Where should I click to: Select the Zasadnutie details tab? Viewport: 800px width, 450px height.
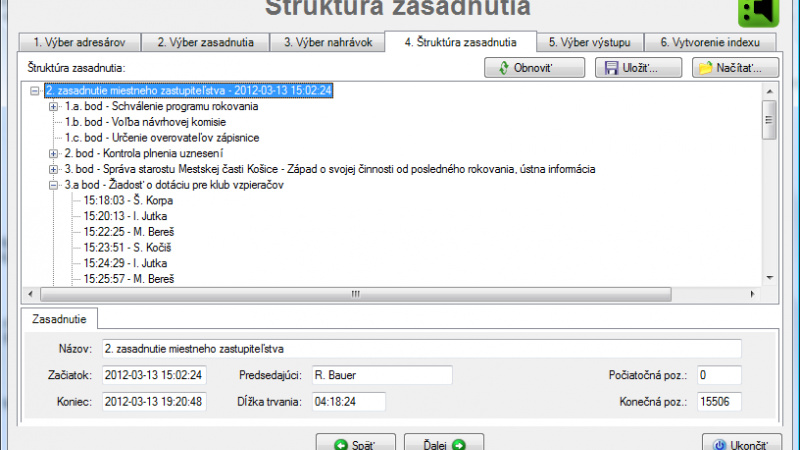click(x=59, y=319)
